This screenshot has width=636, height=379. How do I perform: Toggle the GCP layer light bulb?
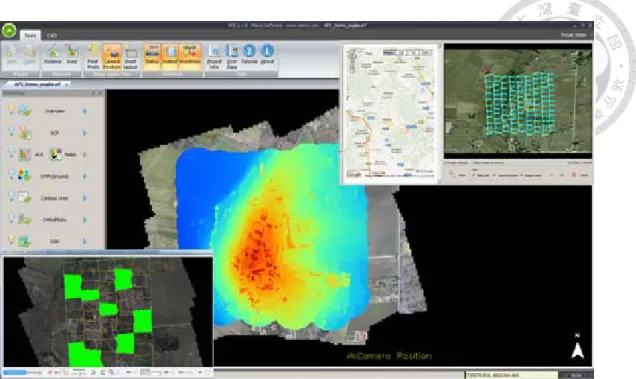click(x=11, y=131)
